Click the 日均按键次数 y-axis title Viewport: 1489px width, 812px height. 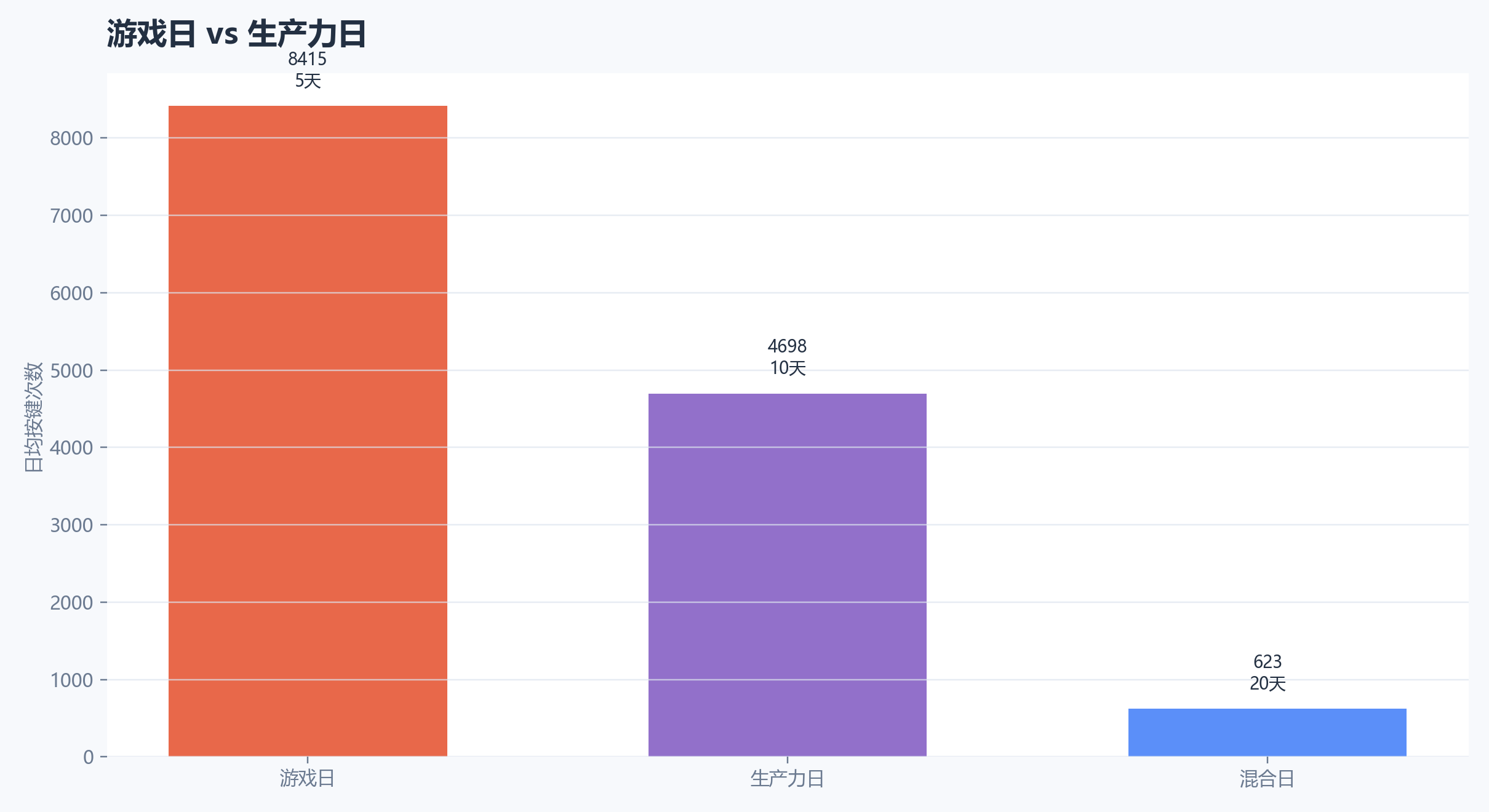coord(33,417)
